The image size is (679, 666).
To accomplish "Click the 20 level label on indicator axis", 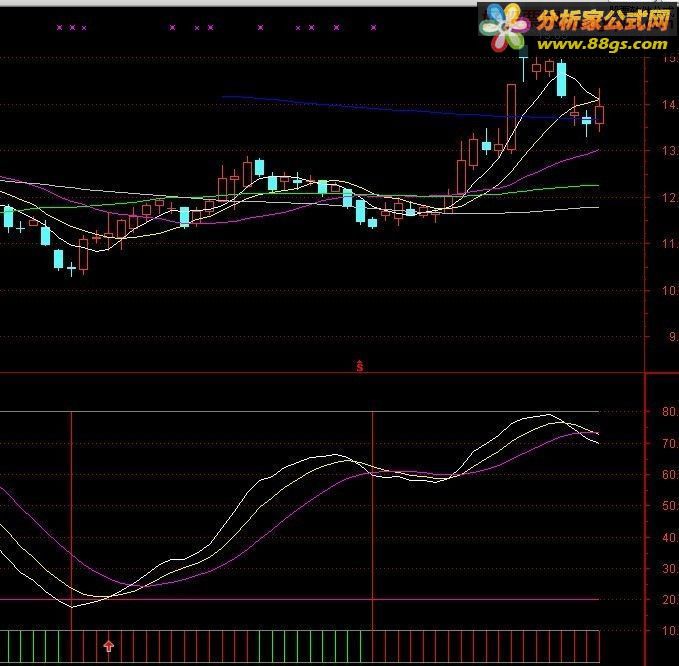I will 670,600.
